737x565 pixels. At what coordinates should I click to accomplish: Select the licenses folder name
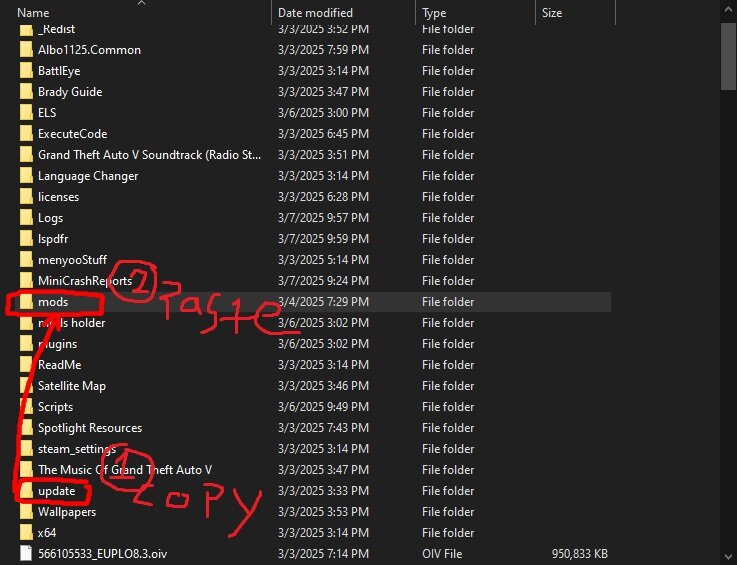pos(59,197)
